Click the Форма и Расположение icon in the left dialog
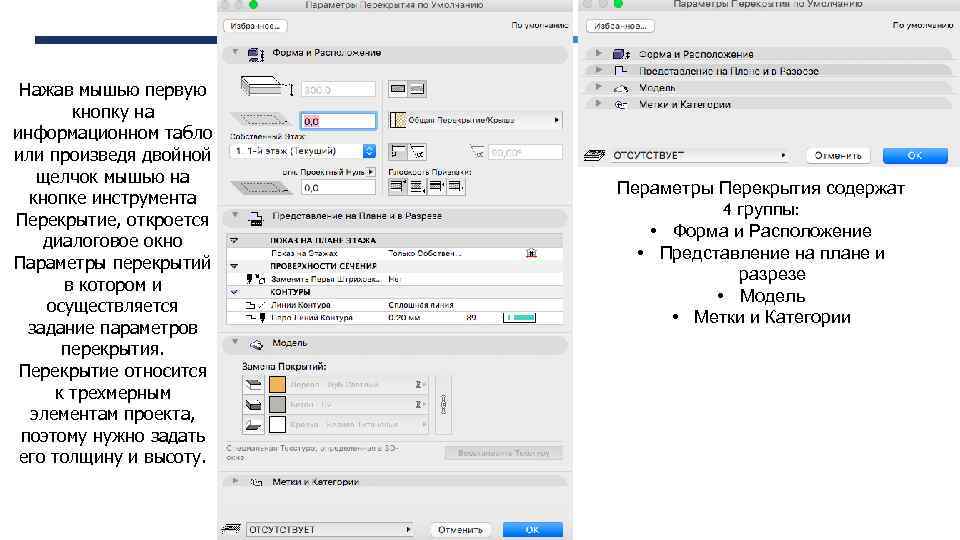This screenshot has height=540, width=960. pyautogui.click(x=255, y=54)
